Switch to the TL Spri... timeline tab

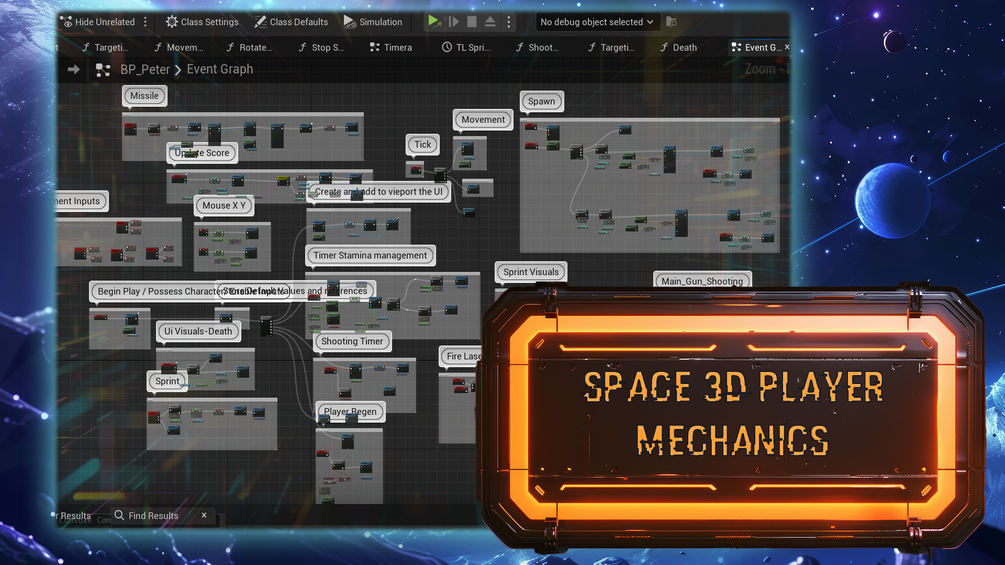(x=466, y=47)
